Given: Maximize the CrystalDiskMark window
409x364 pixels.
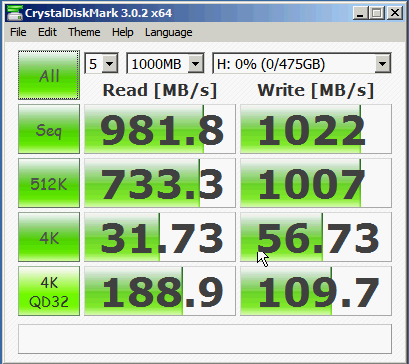Looking at the screenshot, I should (x=377, y=13).
